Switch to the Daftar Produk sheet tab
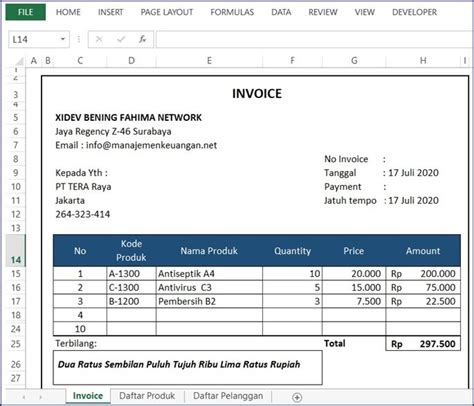The width and height of the screenshot is (474, 406). (147, 396)
